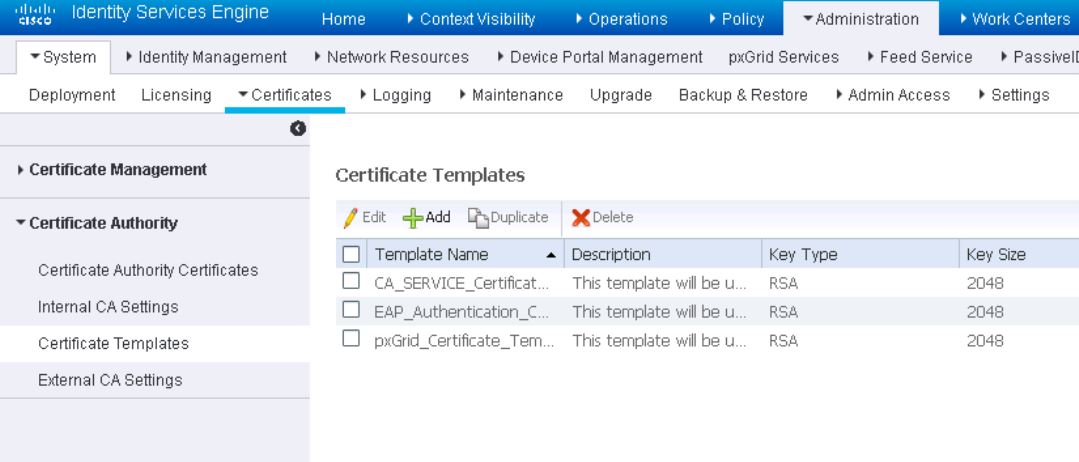
Task: Open the Operations menu
Action: (x=621, y=19)
